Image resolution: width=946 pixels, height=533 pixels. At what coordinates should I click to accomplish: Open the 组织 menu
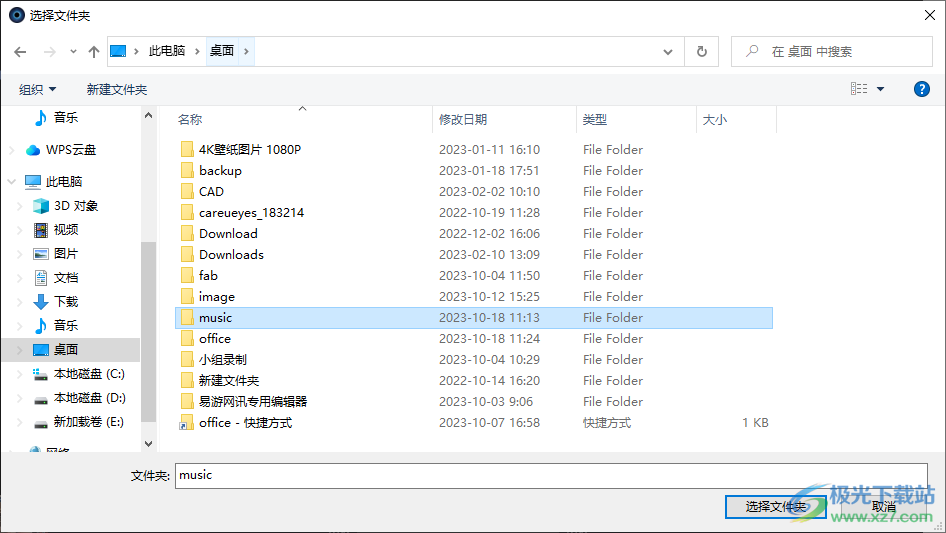click(x=37, y=89)
